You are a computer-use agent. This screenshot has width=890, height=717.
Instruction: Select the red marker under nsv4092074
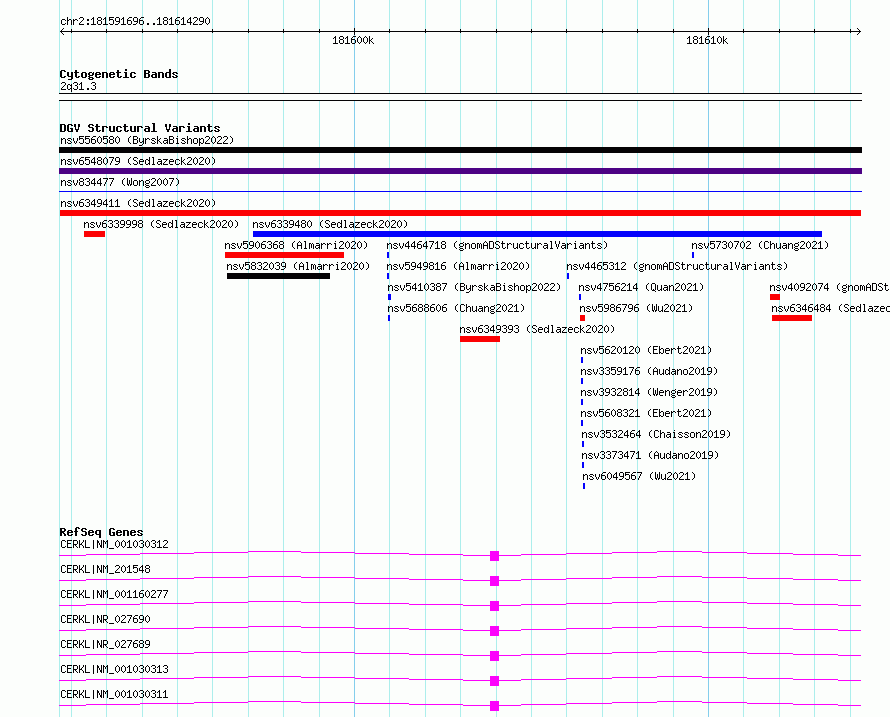point(775,297)
